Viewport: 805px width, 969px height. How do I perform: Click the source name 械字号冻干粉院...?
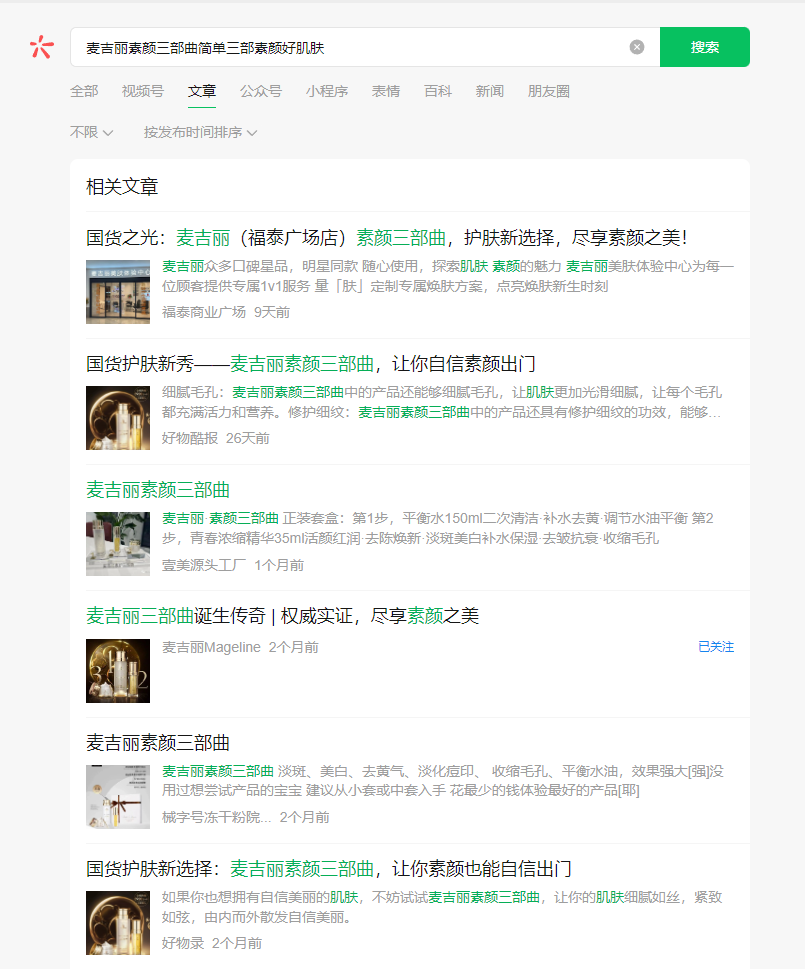(x=216, y=817)
